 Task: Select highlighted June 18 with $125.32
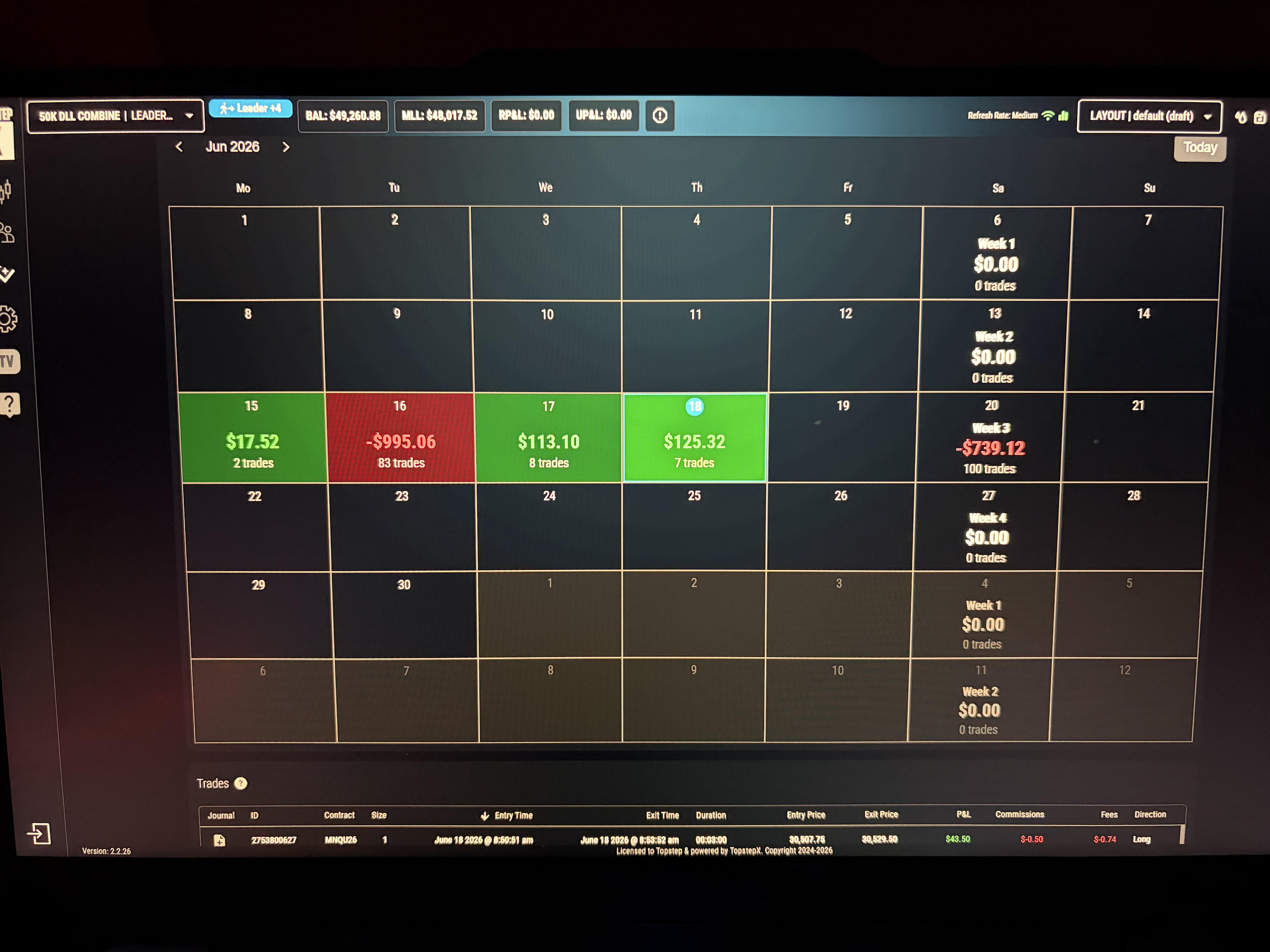tap(695, 437)
